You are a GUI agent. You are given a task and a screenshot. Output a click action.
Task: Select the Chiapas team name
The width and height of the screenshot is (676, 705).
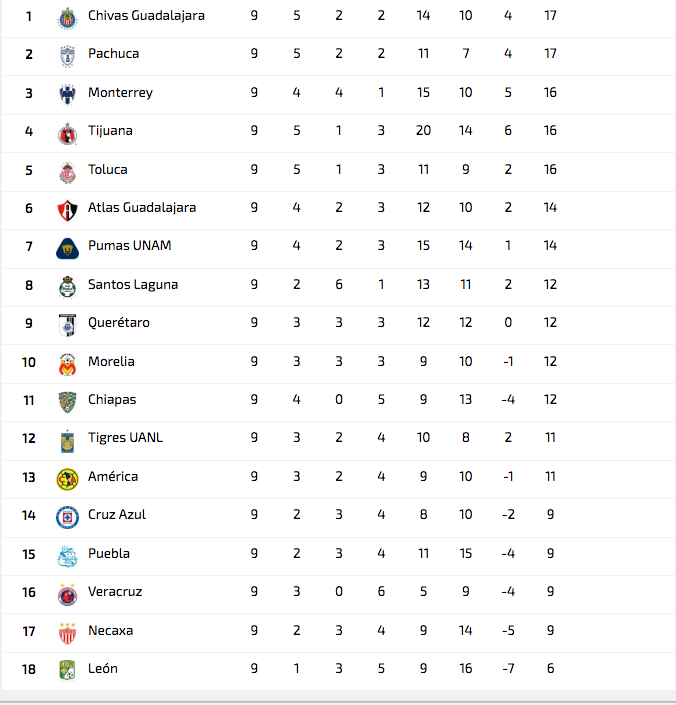[112, 400]
